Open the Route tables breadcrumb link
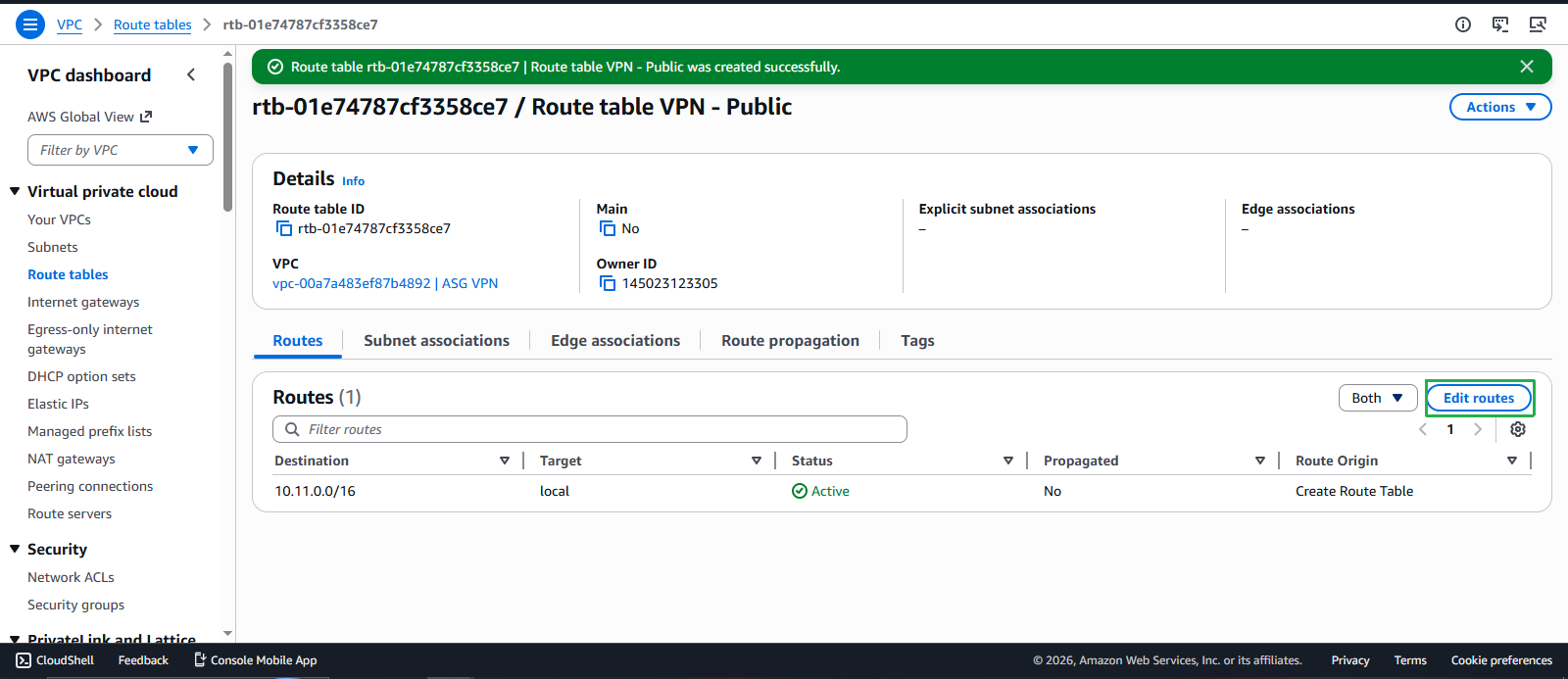 153,24
